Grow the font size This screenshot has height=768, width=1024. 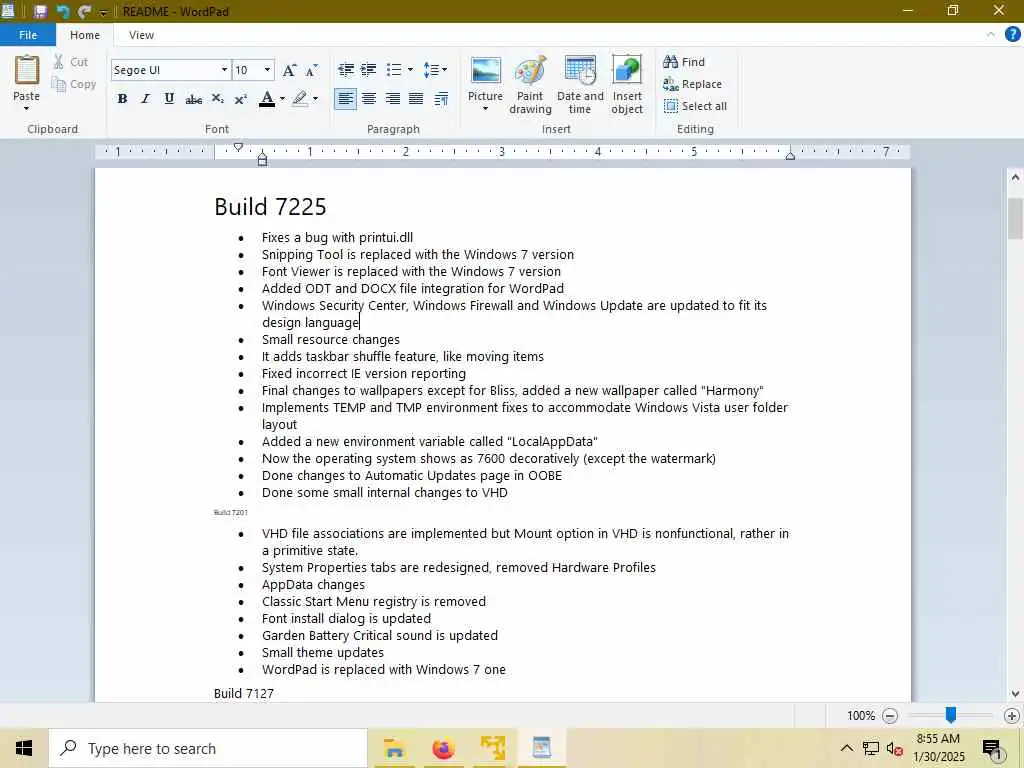click(x=289, y=70)
